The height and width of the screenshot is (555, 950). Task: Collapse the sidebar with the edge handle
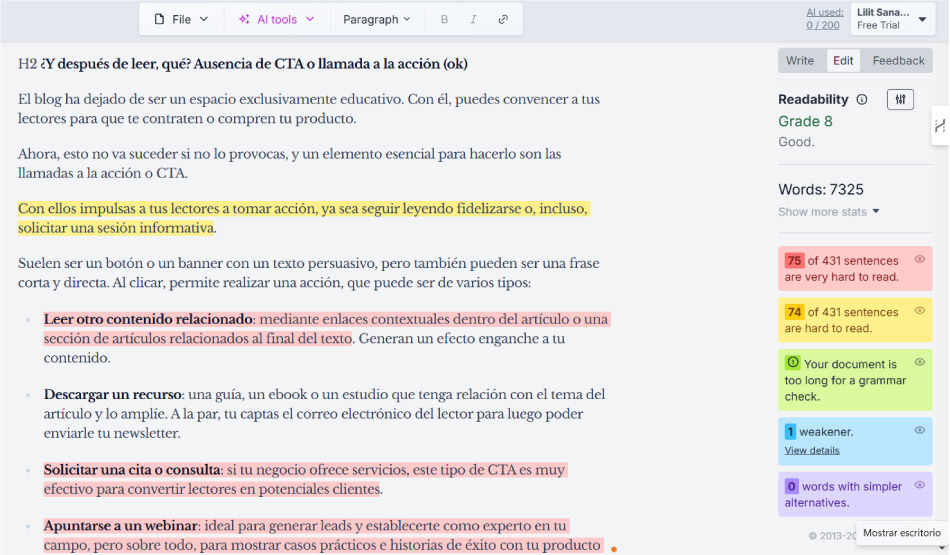(940, 125)
